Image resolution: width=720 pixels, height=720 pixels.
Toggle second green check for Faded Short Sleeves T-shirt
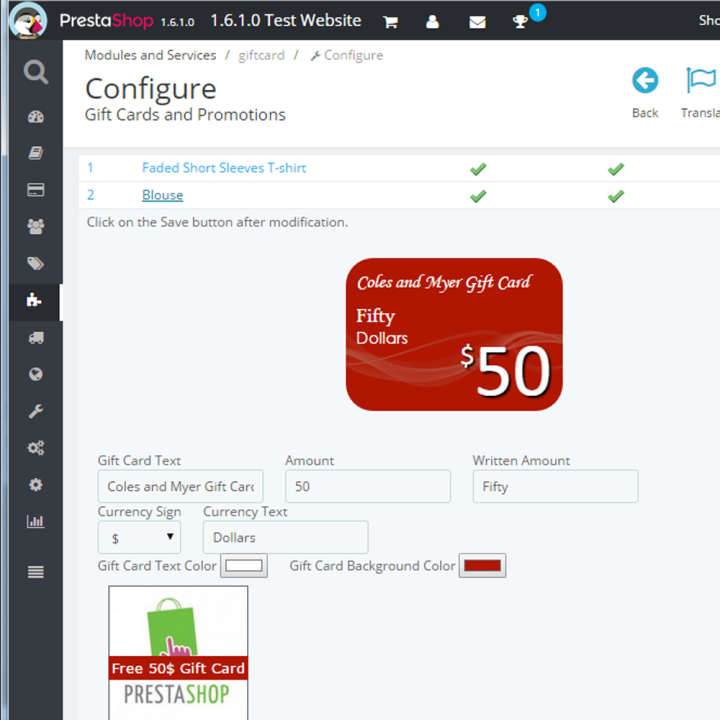[616, 169]
